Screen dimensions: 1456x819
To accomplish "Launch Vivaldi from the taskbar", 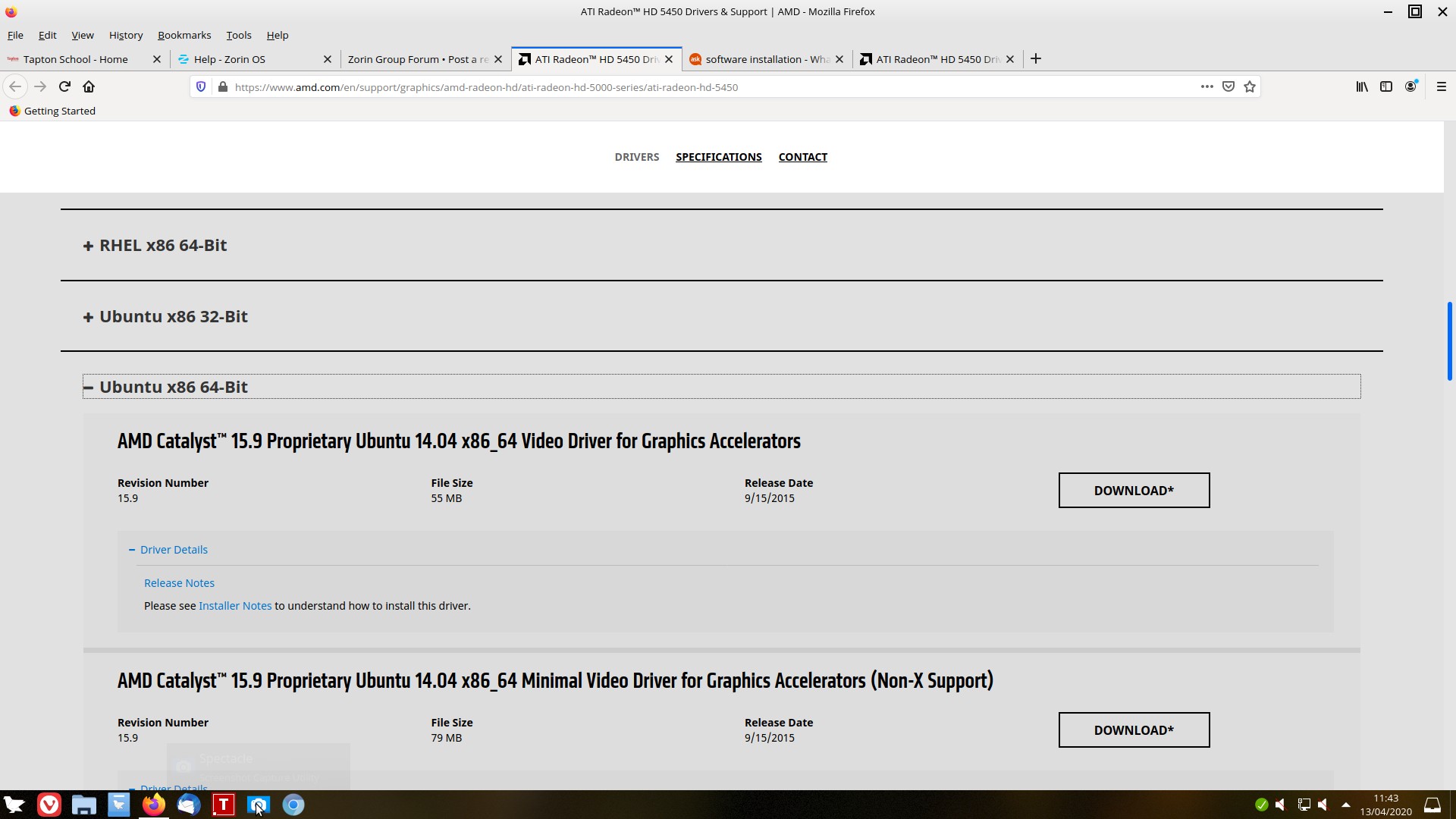I will (49, 805).
